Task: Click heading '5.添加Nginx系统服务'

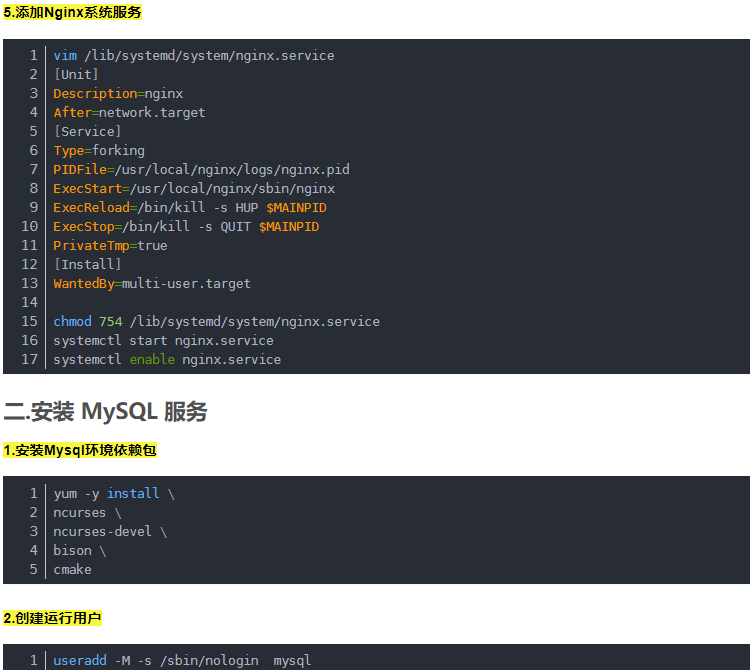Action: (72, 12)
